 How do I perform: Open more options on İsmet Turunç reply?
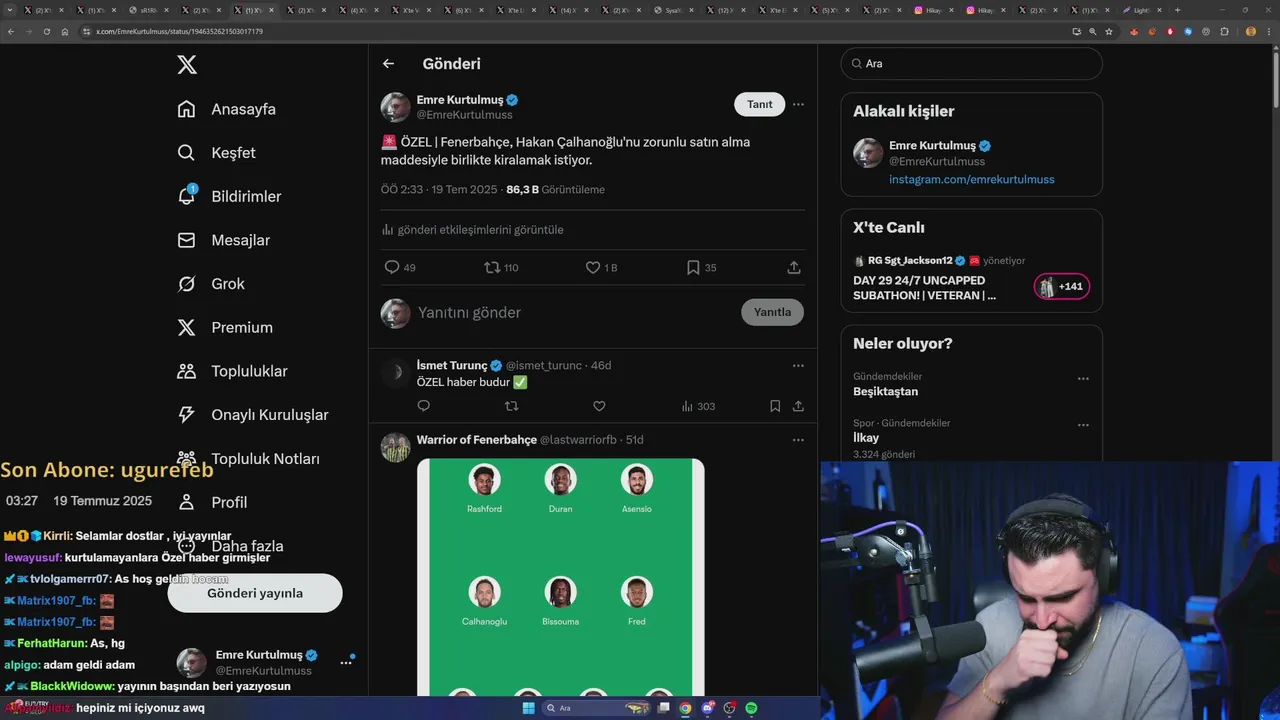[x=798, y=365]
